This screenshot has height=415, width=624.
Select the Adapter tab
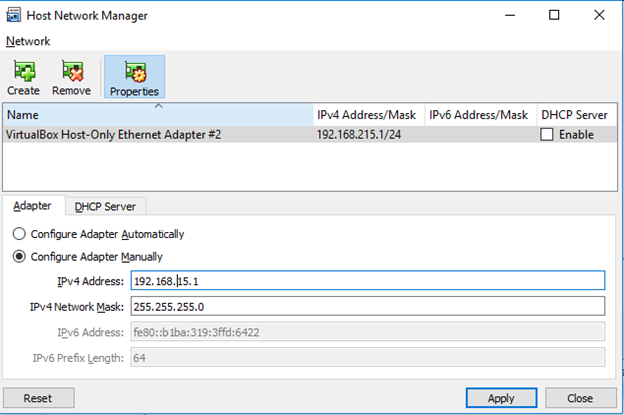pos(32,206)
